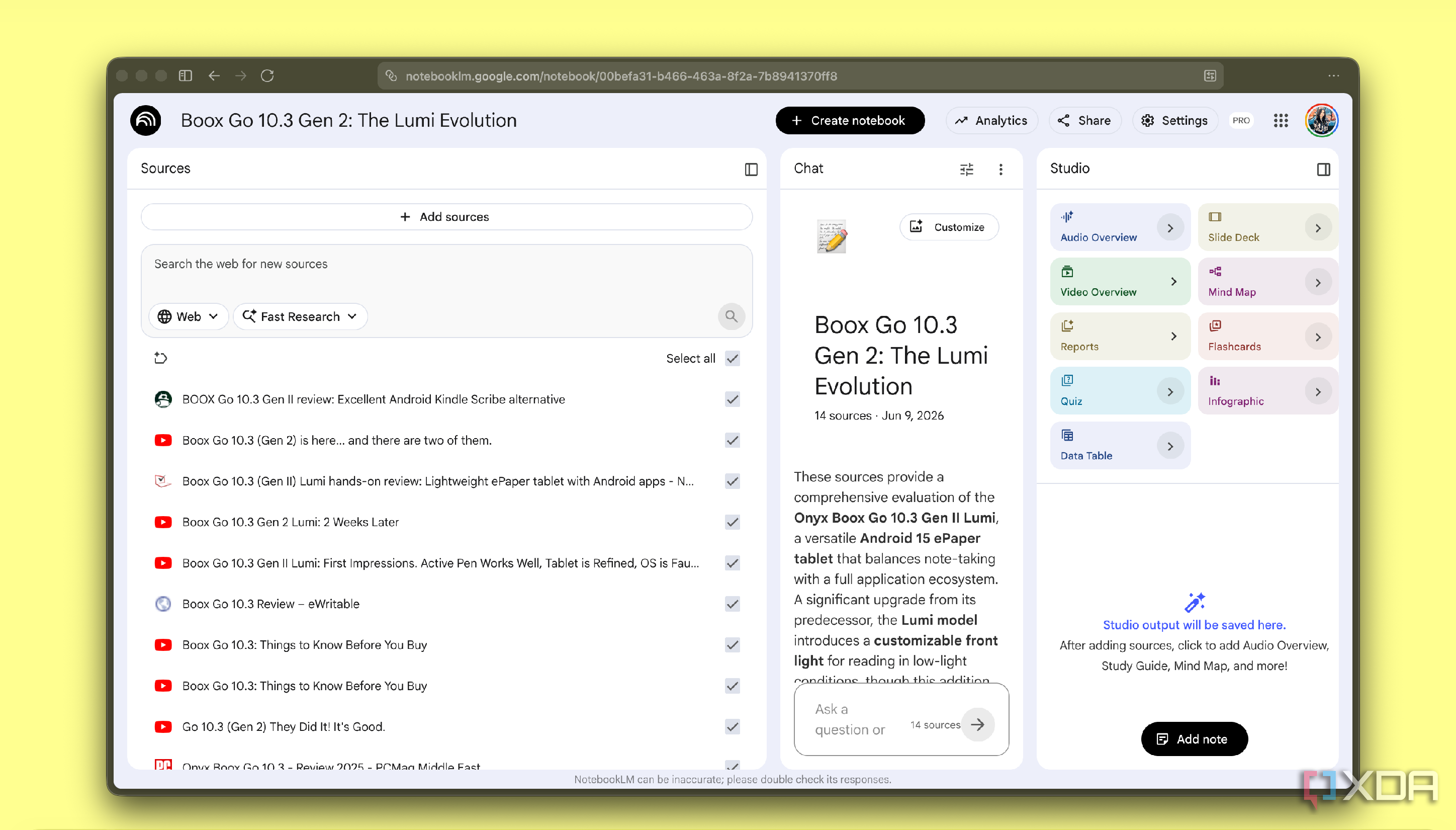Image resolution: width=1456 pixels, height=830 pixels.
Task: Expand the Quiz options chevron
Action: [1170, 392]
